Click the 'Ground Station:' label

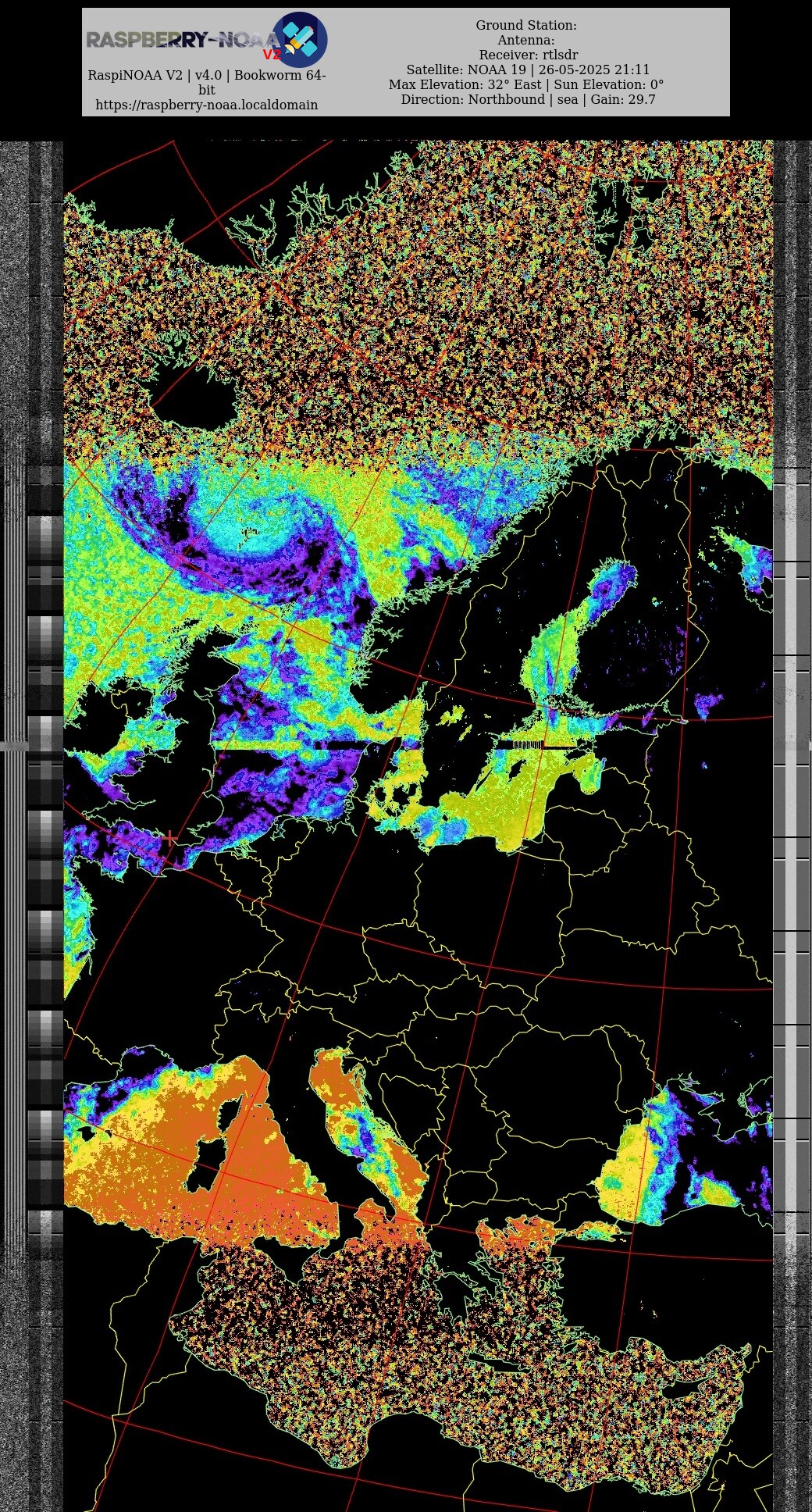(x=526, y=25)
